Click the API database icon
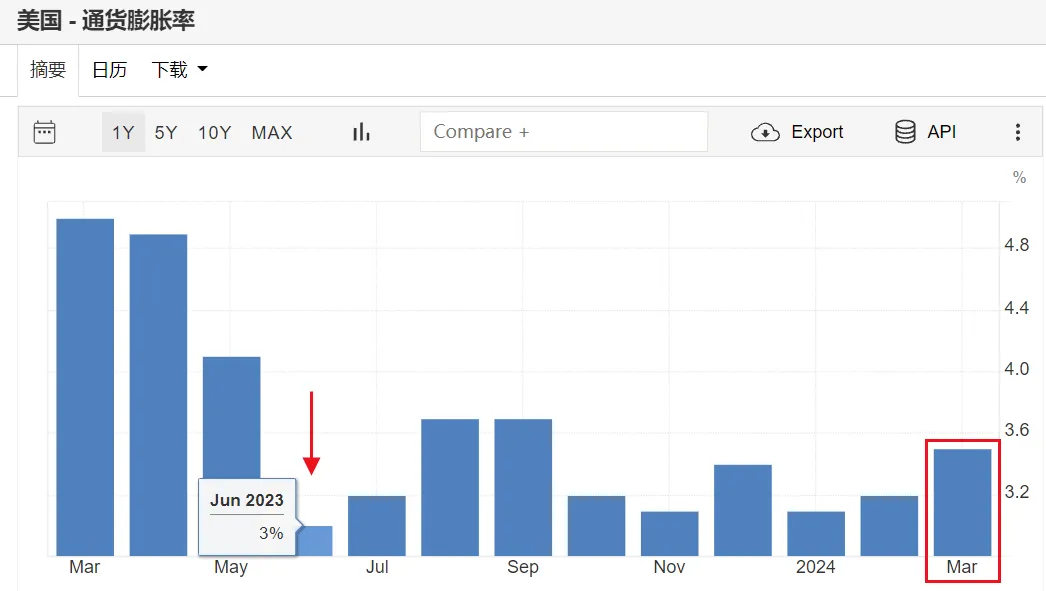 point(905,132)
